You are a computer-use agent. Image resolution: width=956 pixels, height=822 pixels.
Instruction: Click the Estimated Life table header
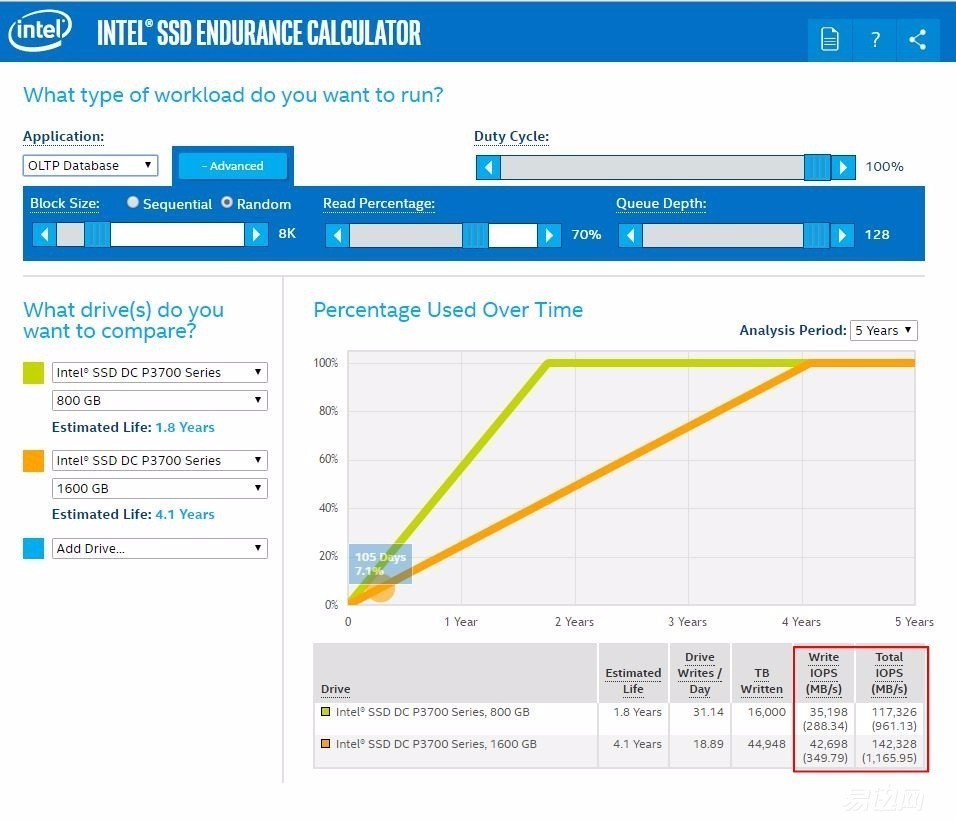(633, 681)
